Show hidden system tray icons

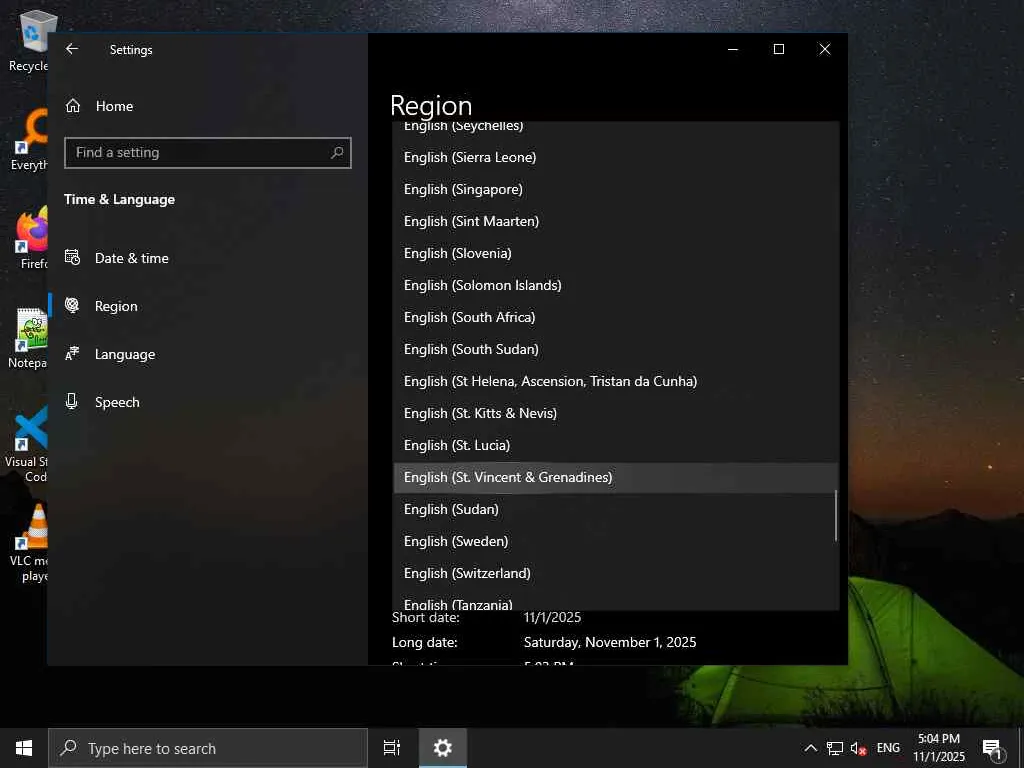pos(810,748)
